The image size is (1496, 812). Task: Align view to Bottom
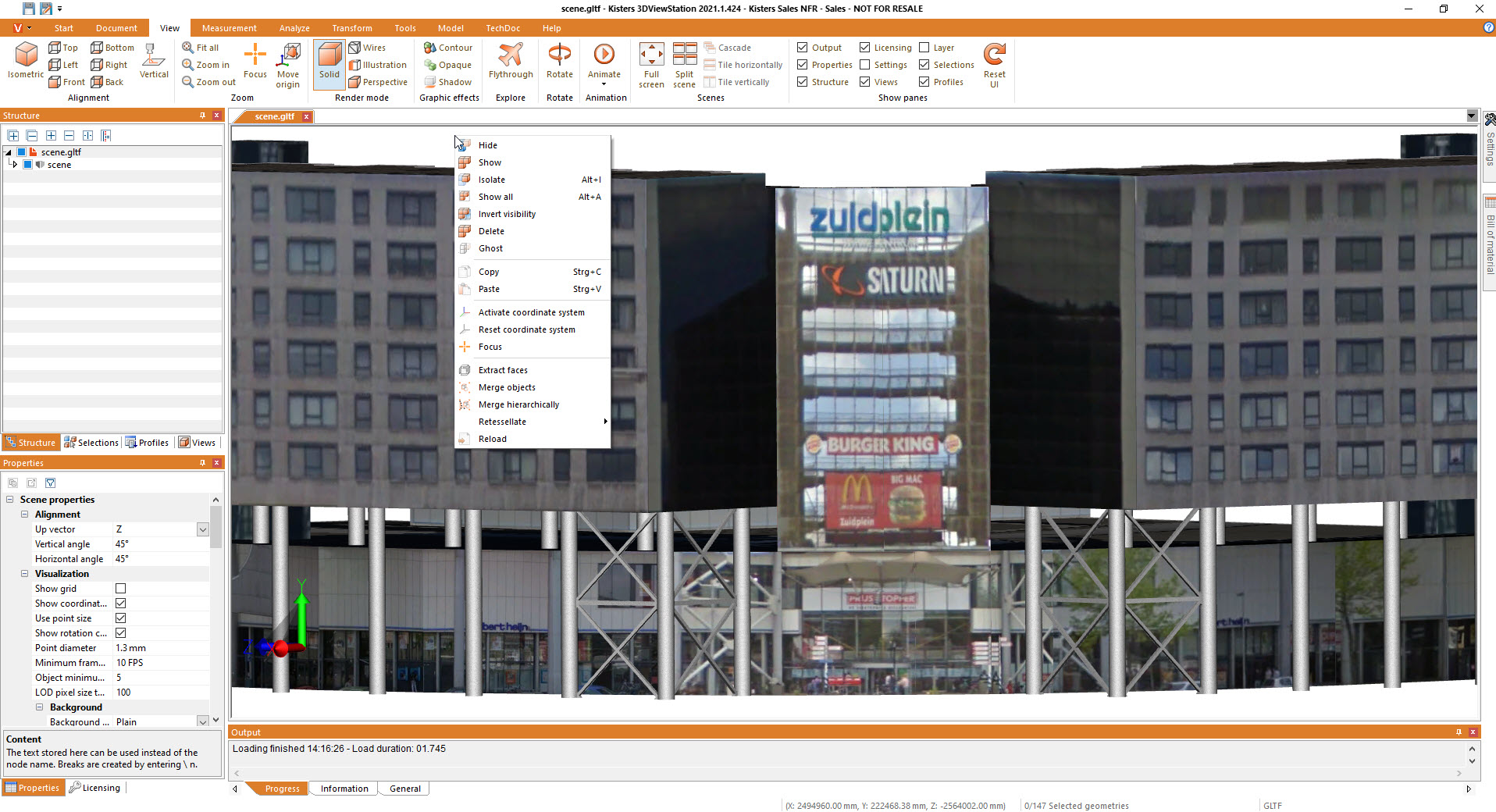[x=112, y=48]
